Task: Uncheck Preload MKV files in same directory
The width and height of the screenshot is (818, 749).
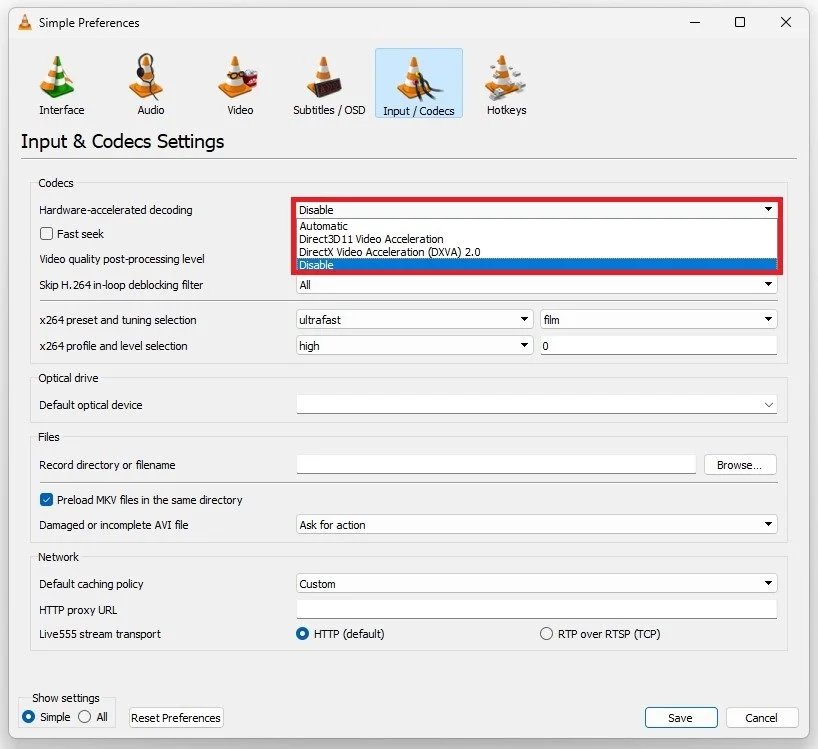Action: pyautogui.click(x=46, y=500)
